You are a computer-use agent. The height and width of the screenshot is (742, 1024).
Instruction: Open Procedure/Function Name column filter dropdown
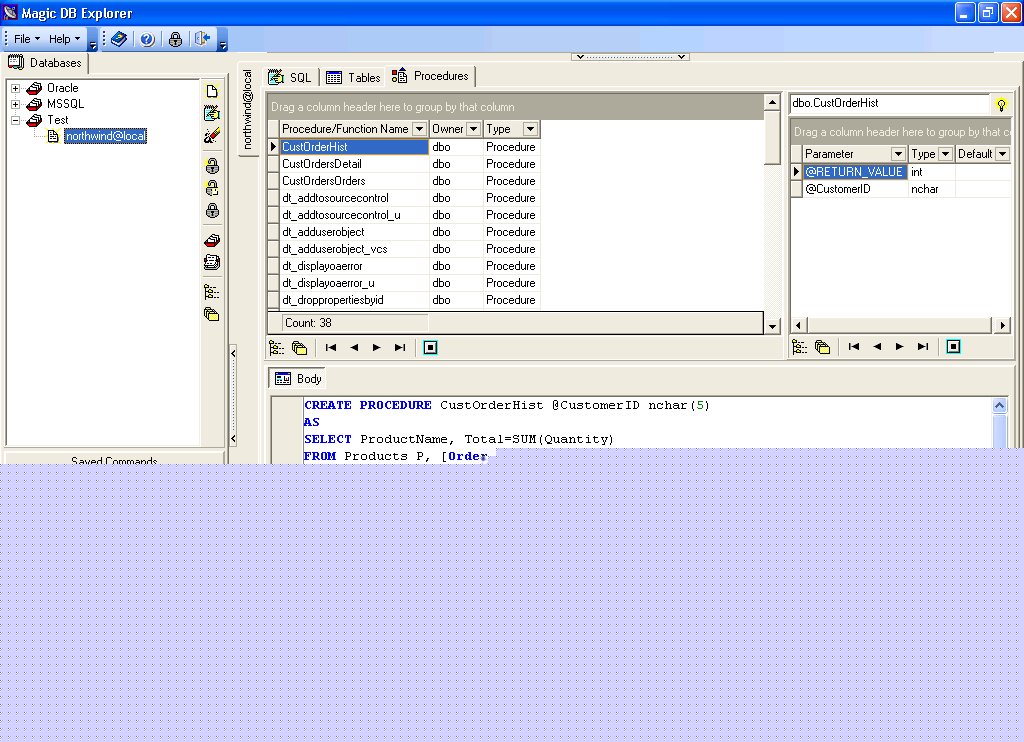pyautogui.click(x=420, y=129)
